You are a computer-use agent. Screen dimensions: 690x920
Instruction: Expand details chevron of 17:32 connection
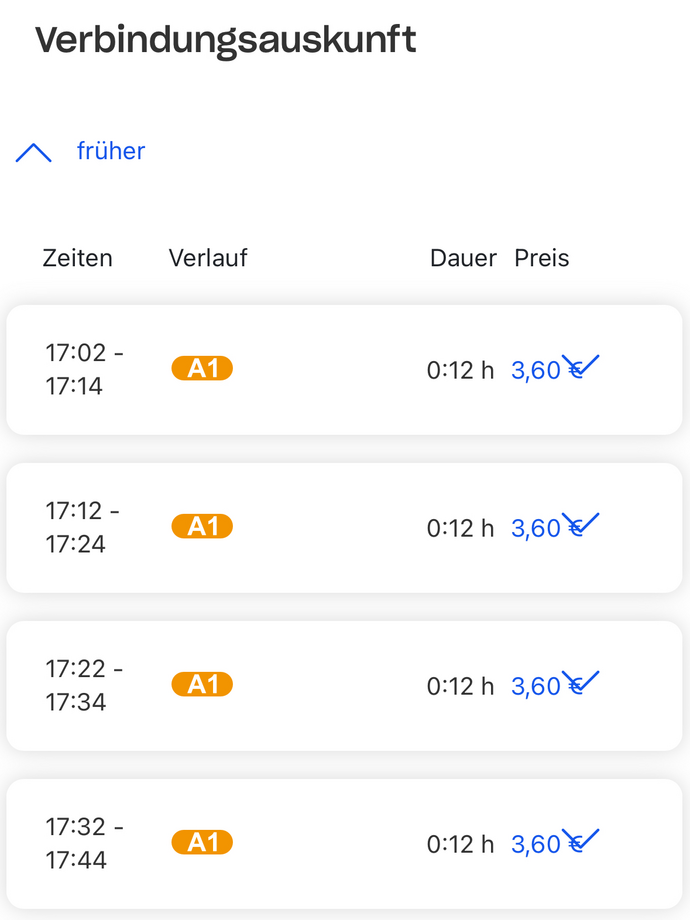pos(581,838)
